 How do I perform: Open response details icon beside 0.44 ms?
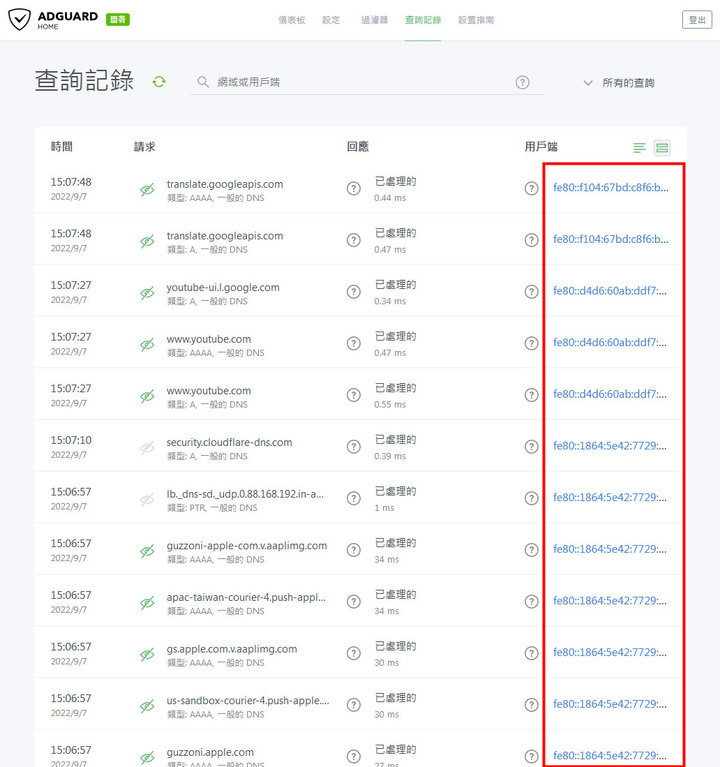click(354, 188)
